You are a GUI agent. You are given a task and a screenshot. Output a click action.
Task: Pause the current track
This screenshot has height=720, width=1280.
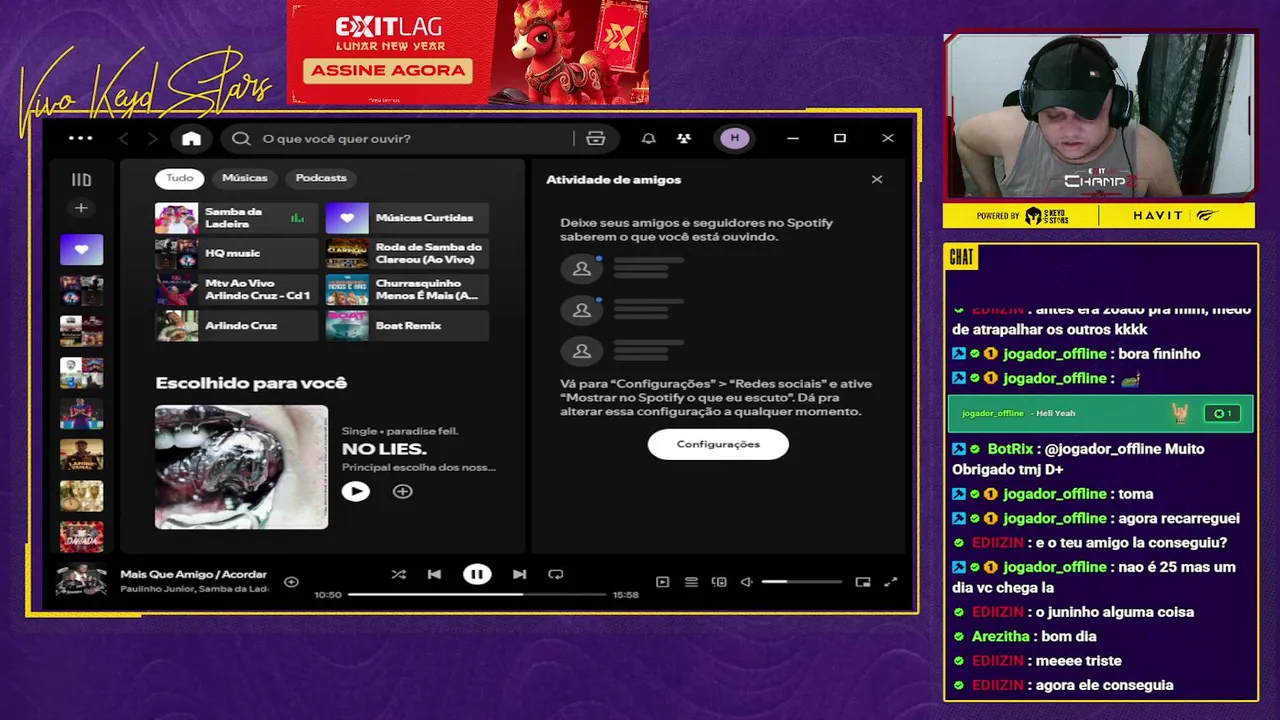tap(477, 574)
